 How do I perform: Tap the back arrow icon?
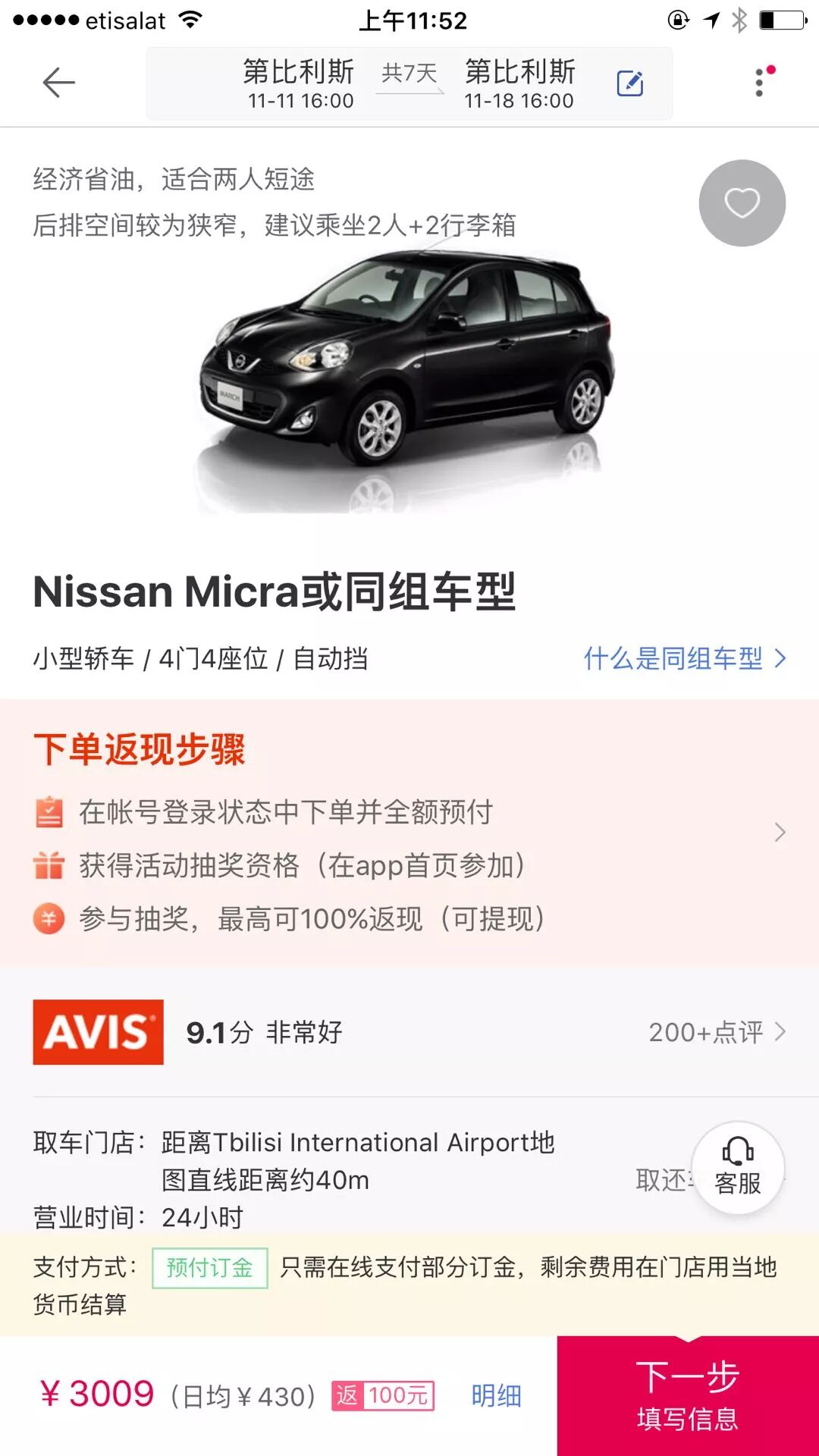(x=58, y=83)
